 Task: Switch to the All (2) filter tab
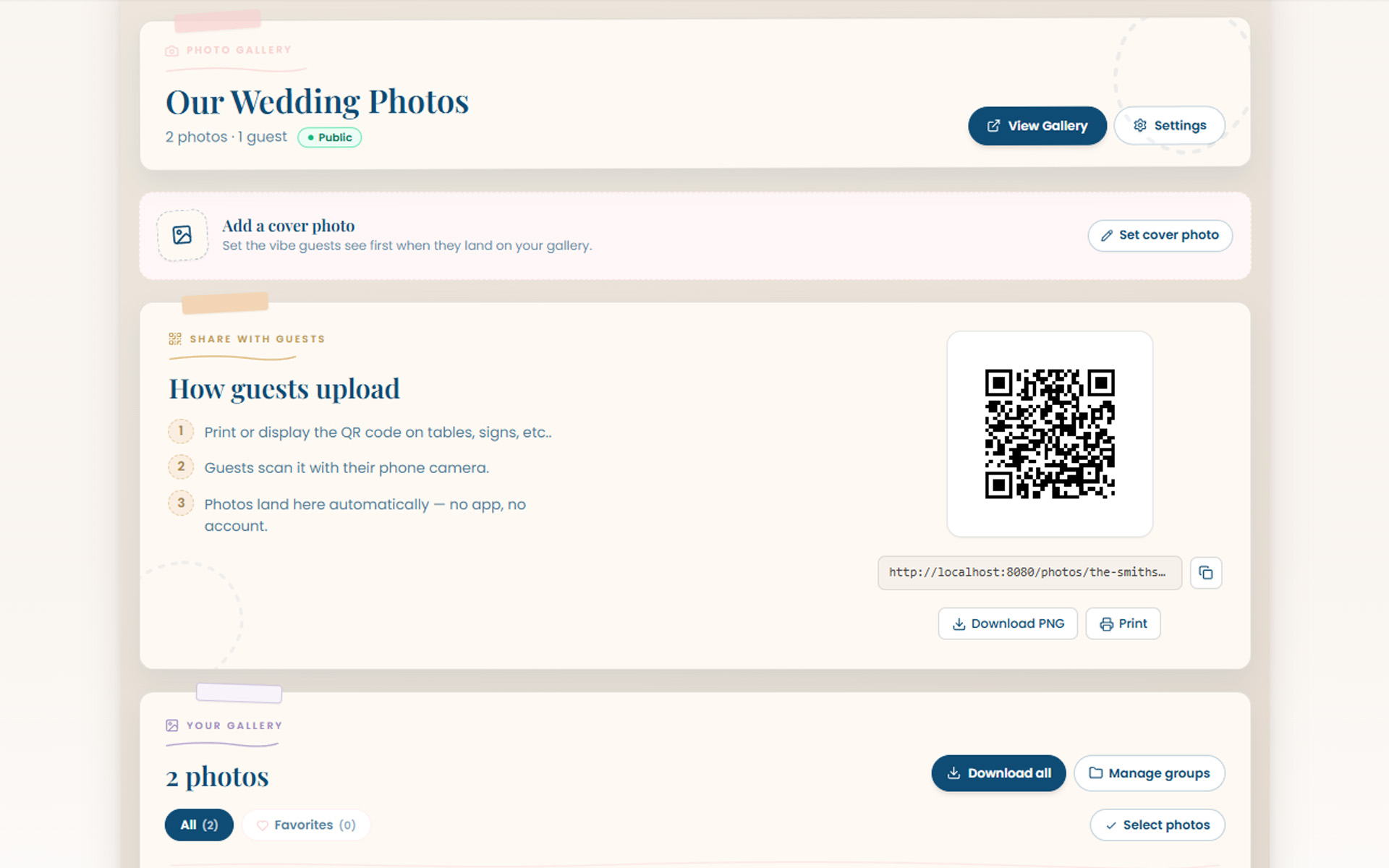[x=199, y=825]
